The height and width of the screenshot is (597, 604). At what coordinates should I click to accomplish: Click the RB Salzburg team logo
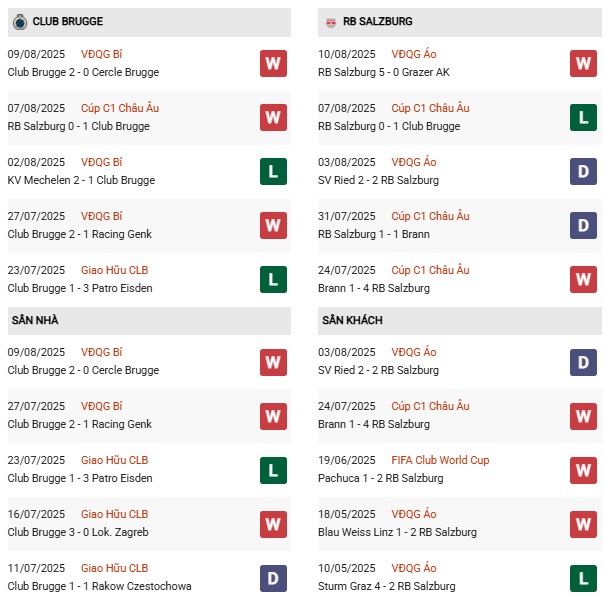click(331, 21)
